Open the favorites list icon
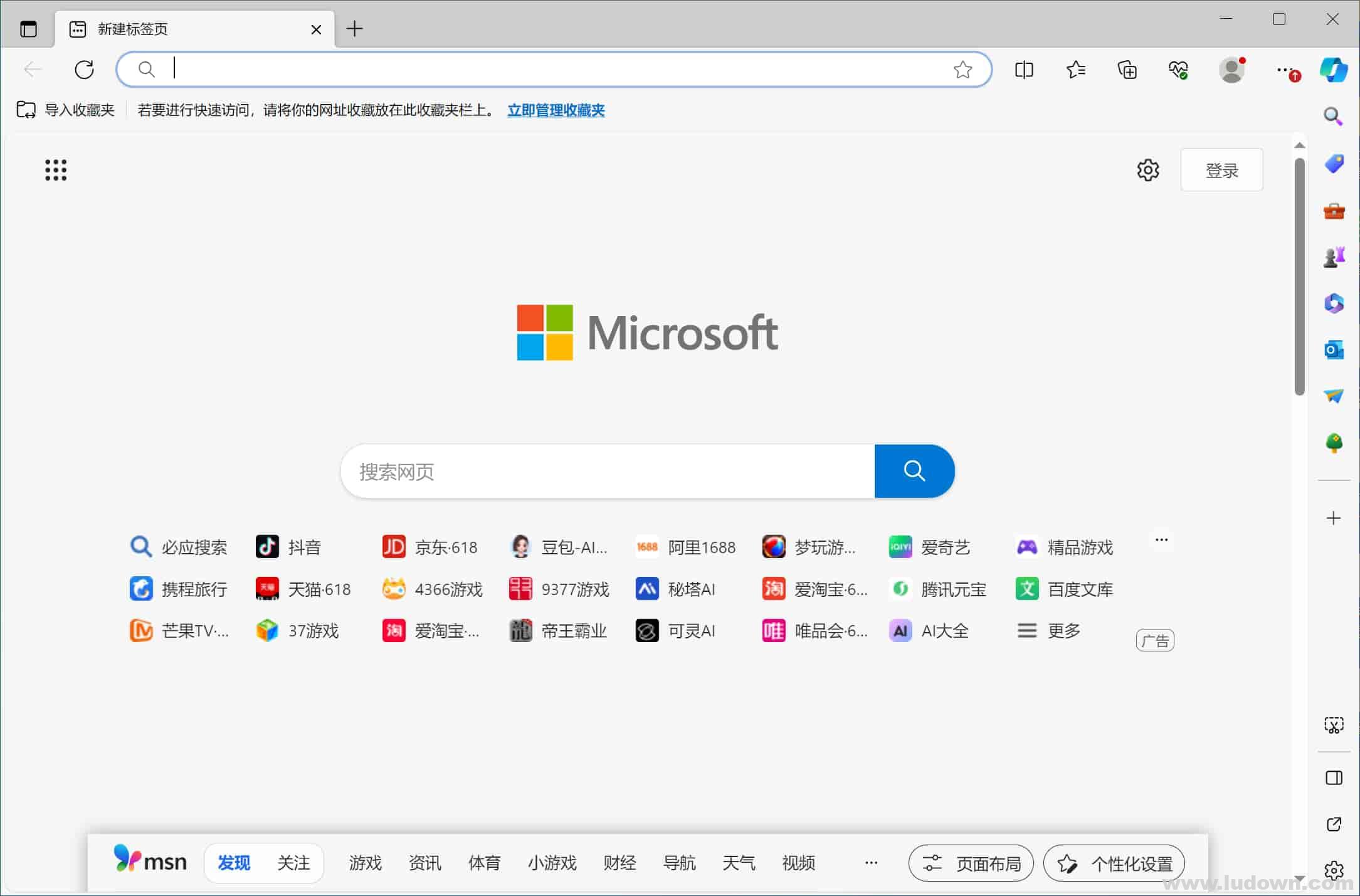 (x=1075, y=69)
